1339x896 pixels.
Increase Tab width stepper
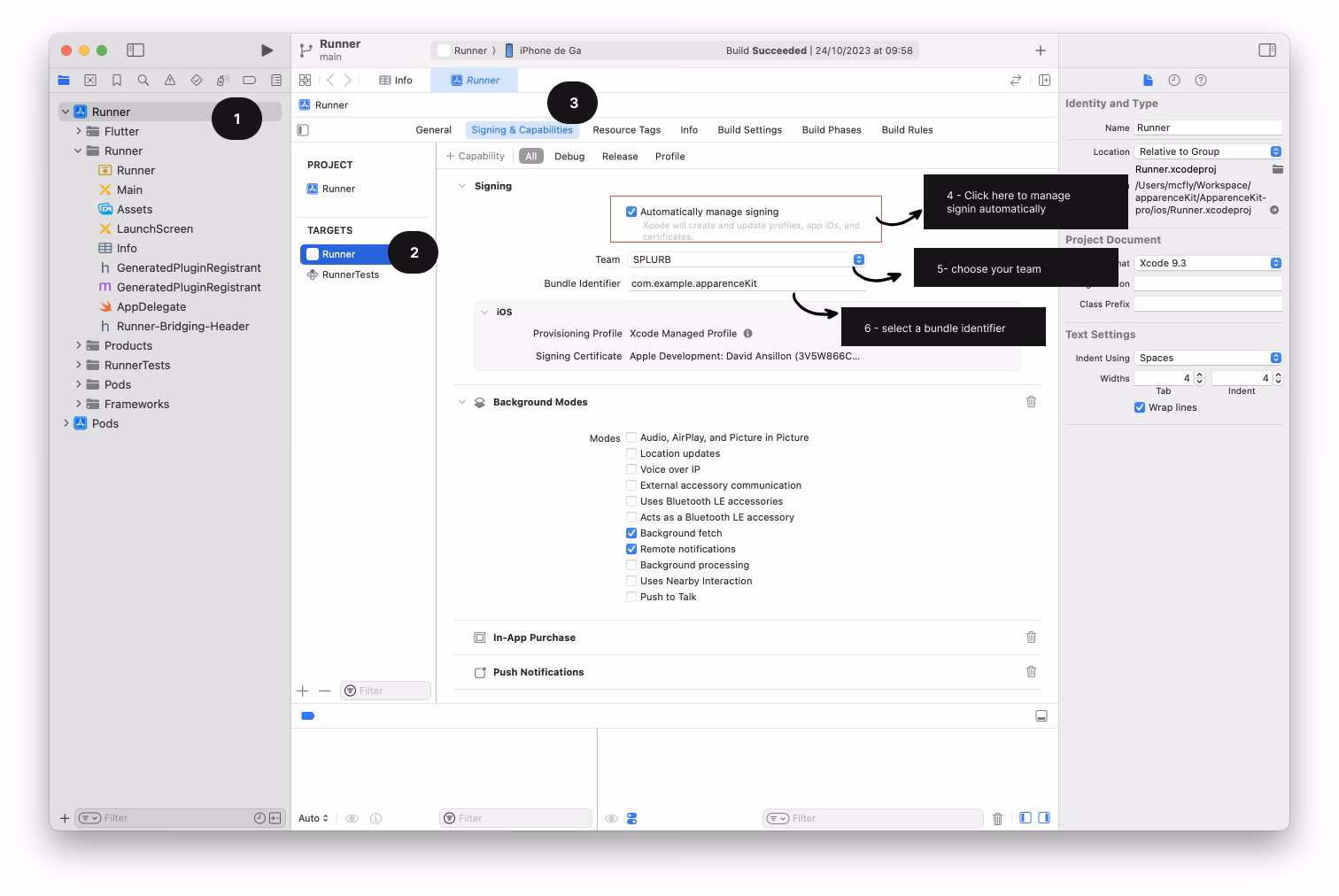point(1200,375)
